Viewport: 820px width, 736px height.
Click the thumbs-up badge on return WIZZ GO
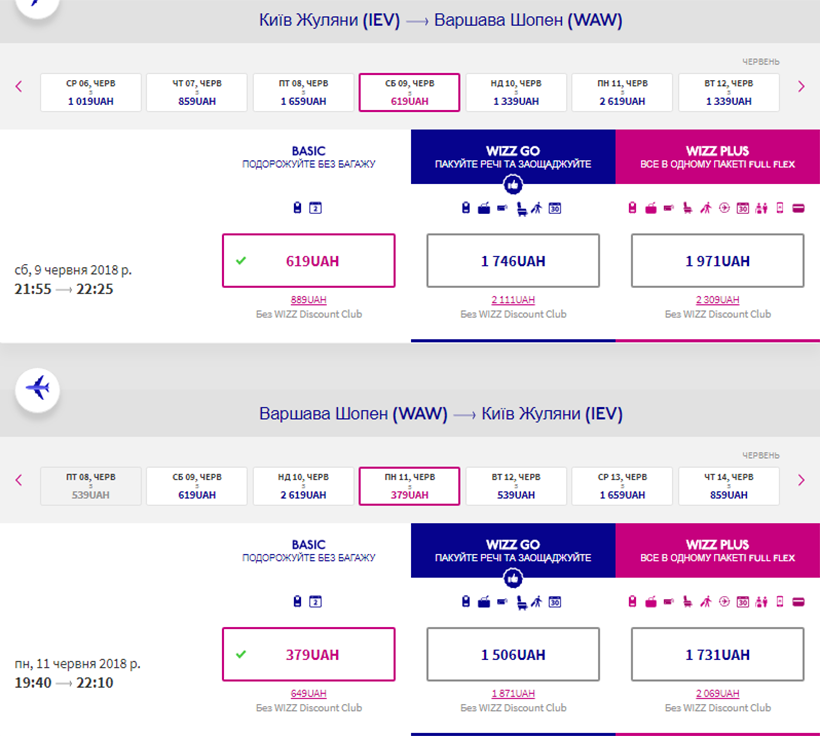(513, 578)
